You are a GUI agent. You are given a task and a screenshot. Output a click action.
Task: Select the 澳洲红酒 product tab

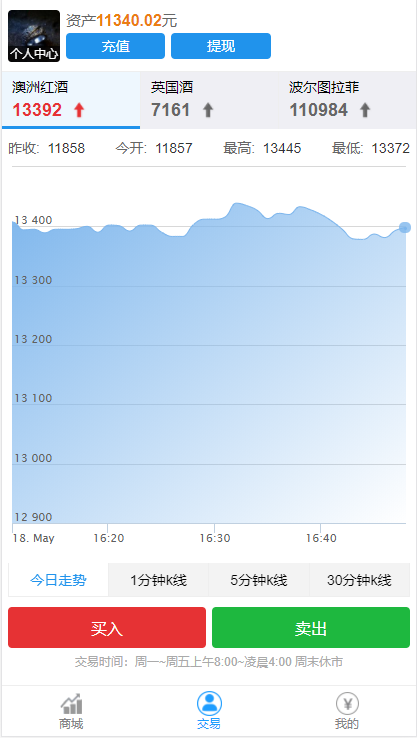(x=71, y=100)
